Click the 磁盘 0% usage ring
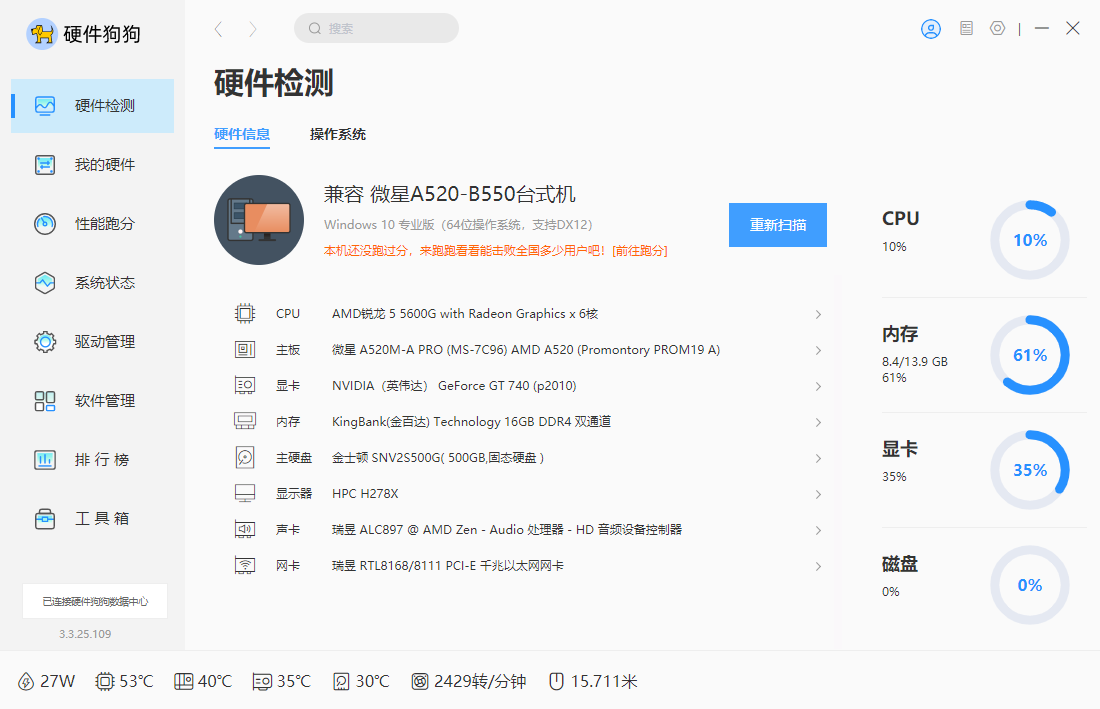 pos(1029,585)
